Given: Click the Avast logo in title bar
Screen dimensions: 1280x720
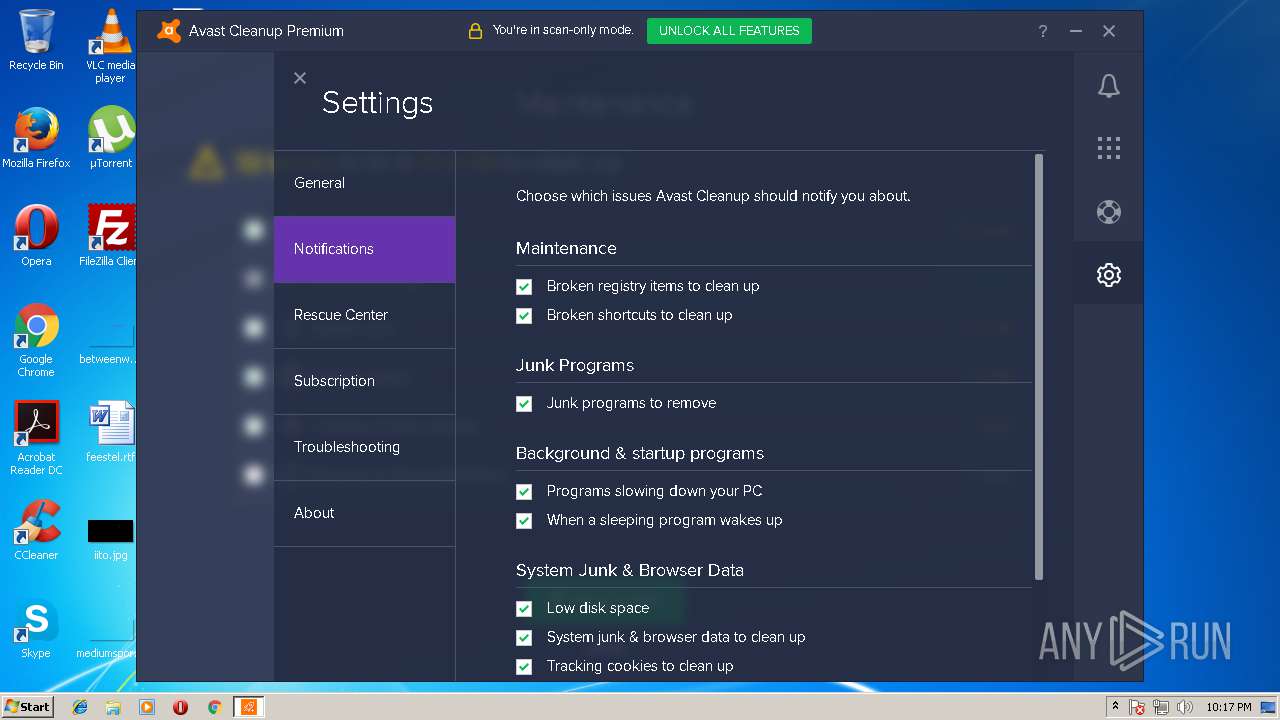Looking at the screenshot, I should click(x=169, y=31).
